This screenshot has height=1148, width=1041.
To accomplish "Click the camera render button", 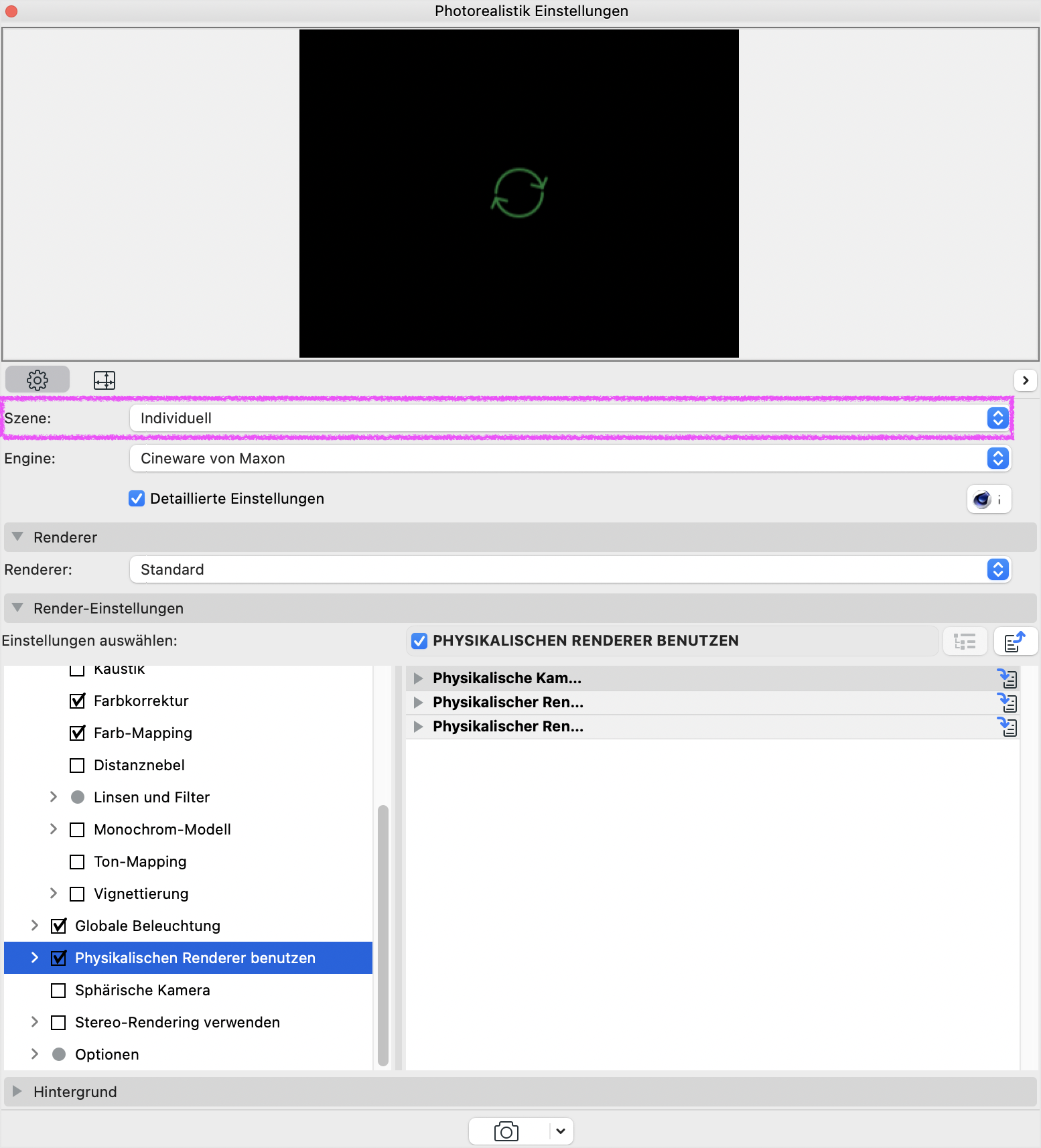I will click(x=508, y=1131).
